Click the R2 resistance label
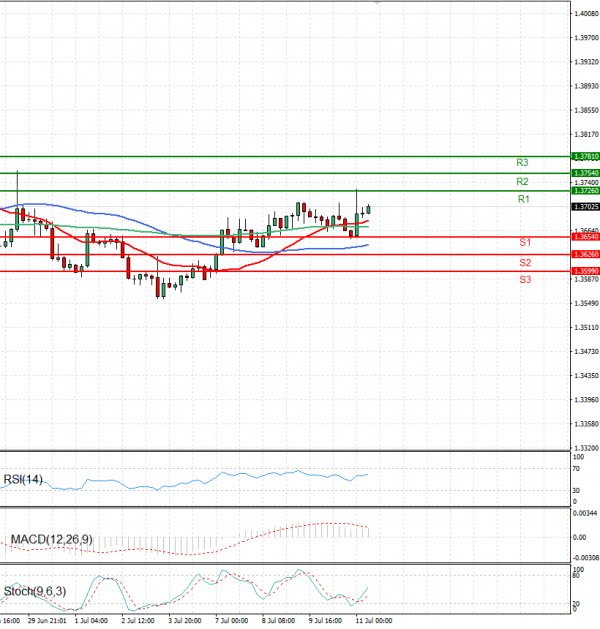This screenshot has width=600, height=629. 522,181
